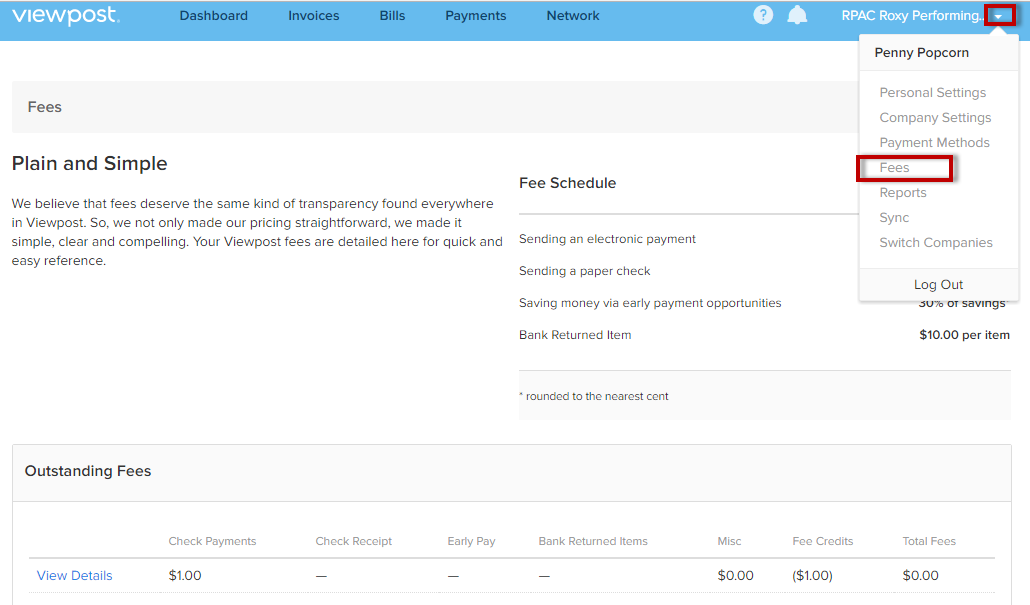Select Personal Settings in the account menu

pyautogui.click(x=933, y=93)
